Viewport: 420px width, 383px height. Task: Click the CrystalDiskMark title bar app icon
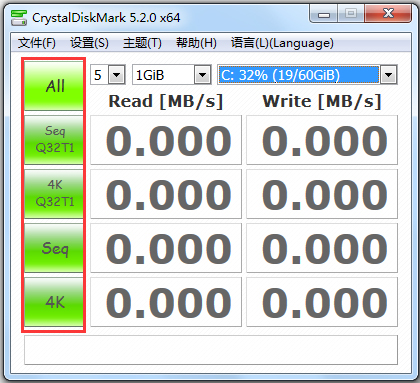pos(19,18)
